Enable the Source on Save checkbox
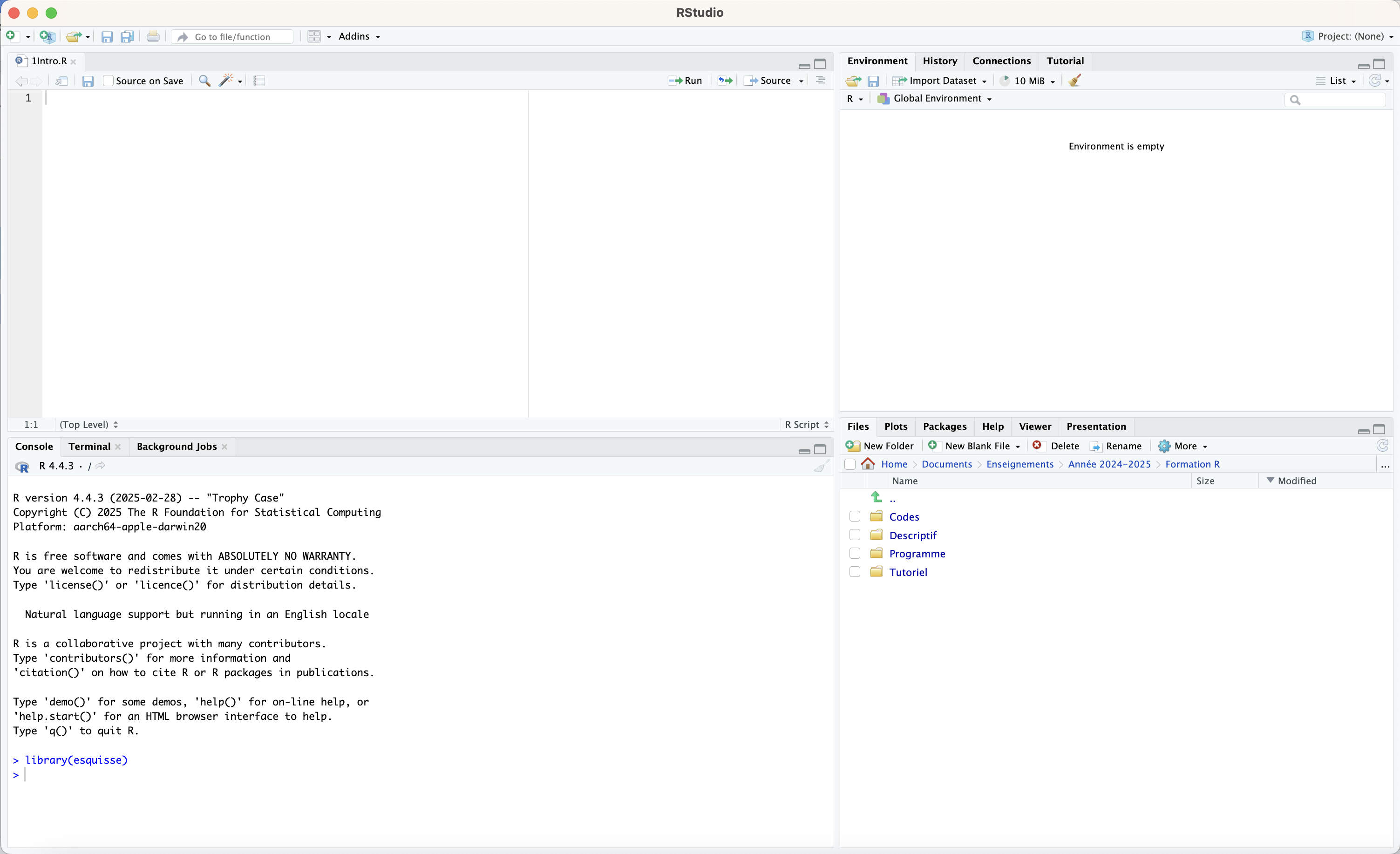This screenshot has height=854, width=1400. [x=108, y=81]
